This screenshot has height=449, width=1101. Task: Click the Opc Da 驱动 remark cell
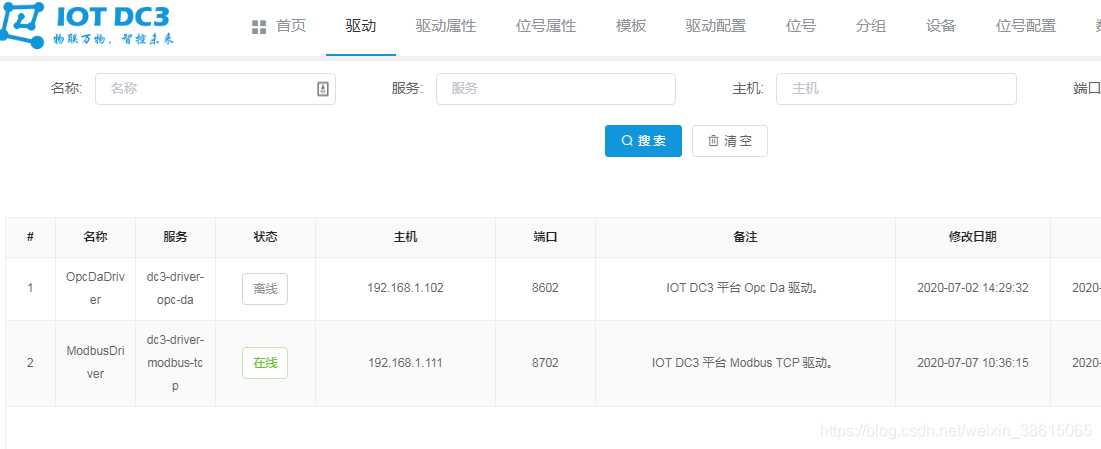[745, 288]
